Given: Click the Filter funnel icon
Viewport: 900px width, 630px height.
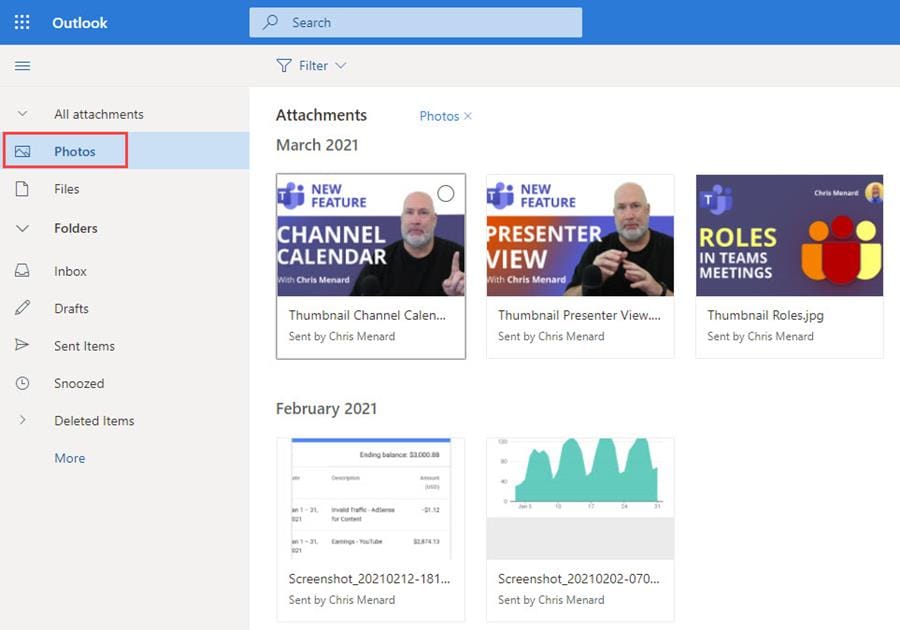Looking at the screenshot, I should (x=285, y=65).
